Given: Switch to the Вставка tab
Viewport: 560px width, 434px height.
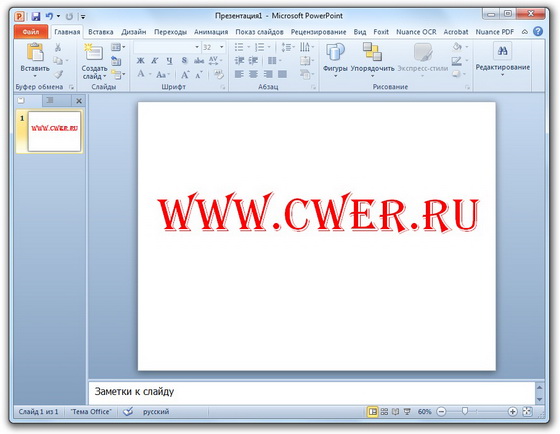Looking at the screenshot, I should [101, 32].
